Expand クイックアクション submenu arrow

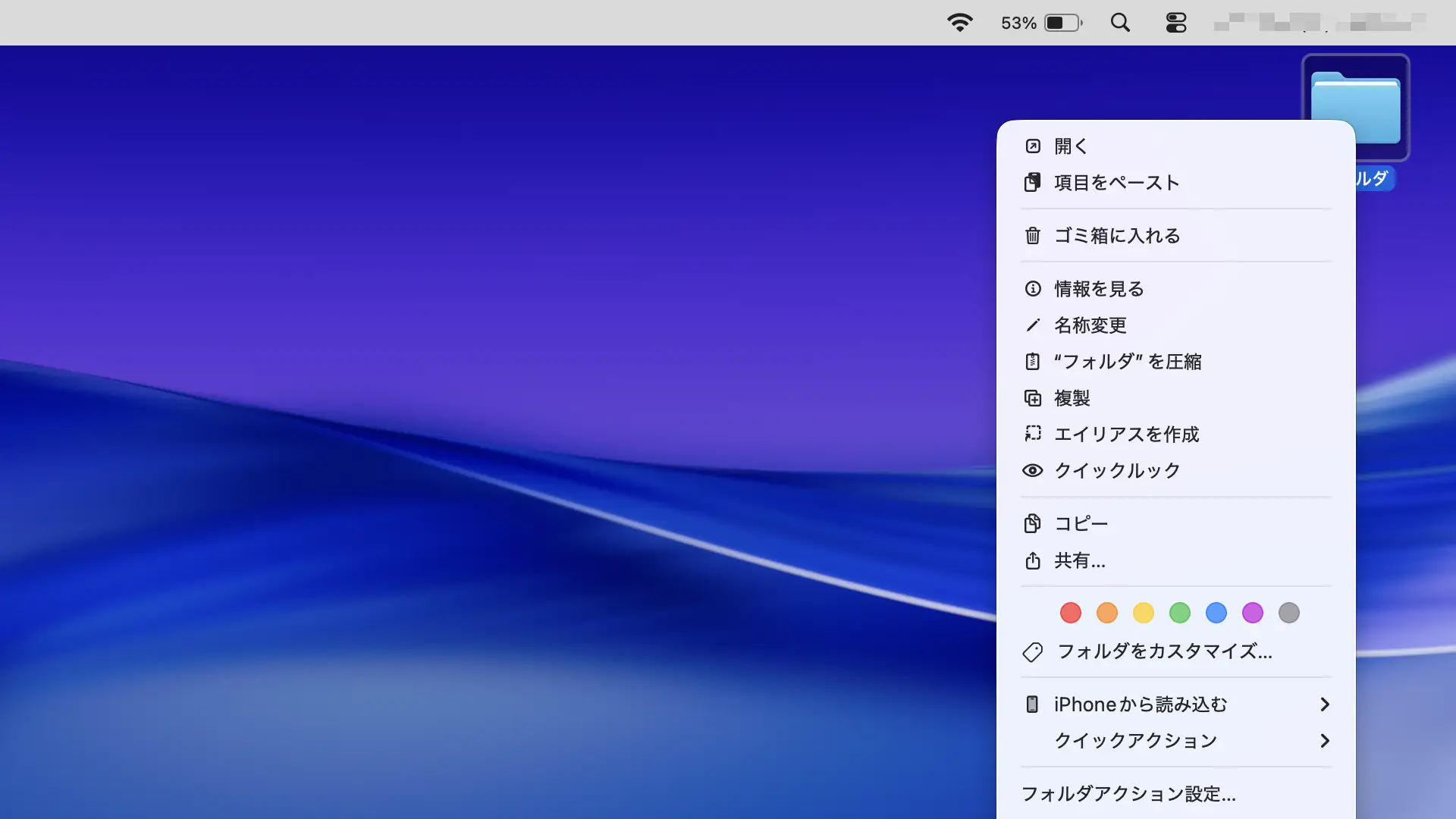(x=1324, y=741)
